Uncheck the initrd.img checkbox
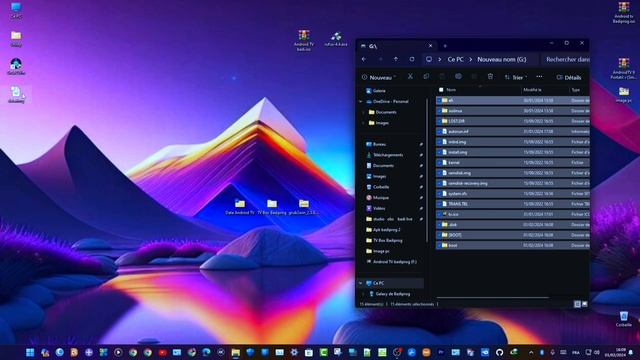Viewport: 640px width, 360px height. [x=439, y=142]
